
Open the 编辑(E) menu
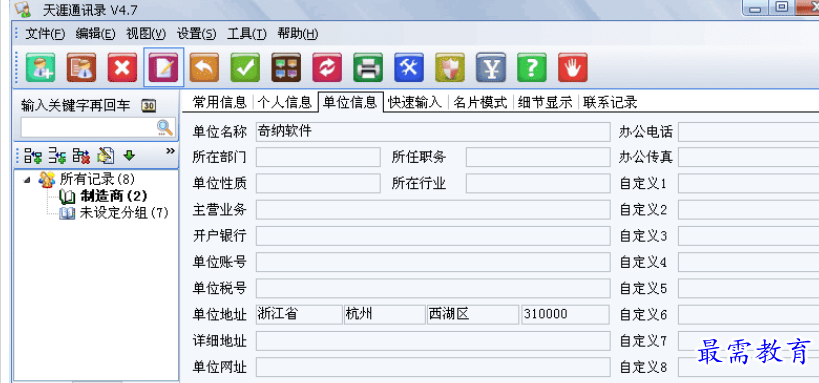tap(96, 34)
